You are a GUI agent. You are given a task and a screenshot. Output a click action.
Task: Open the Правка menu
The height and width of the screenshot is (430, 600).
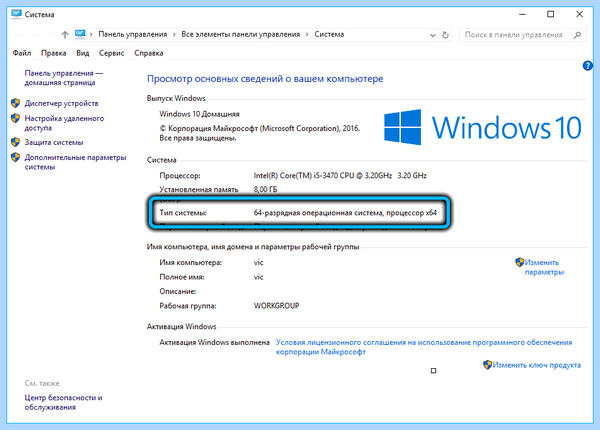54,53
